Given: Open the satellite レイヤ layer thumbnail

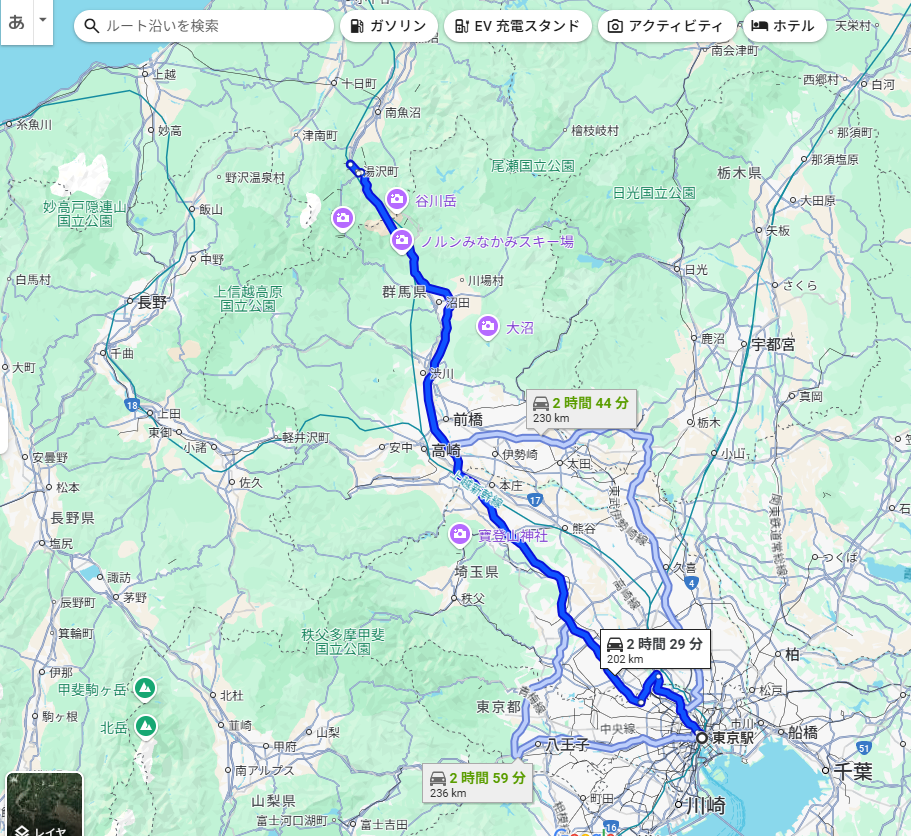Looking at the screenshot, I should (44, 805).
